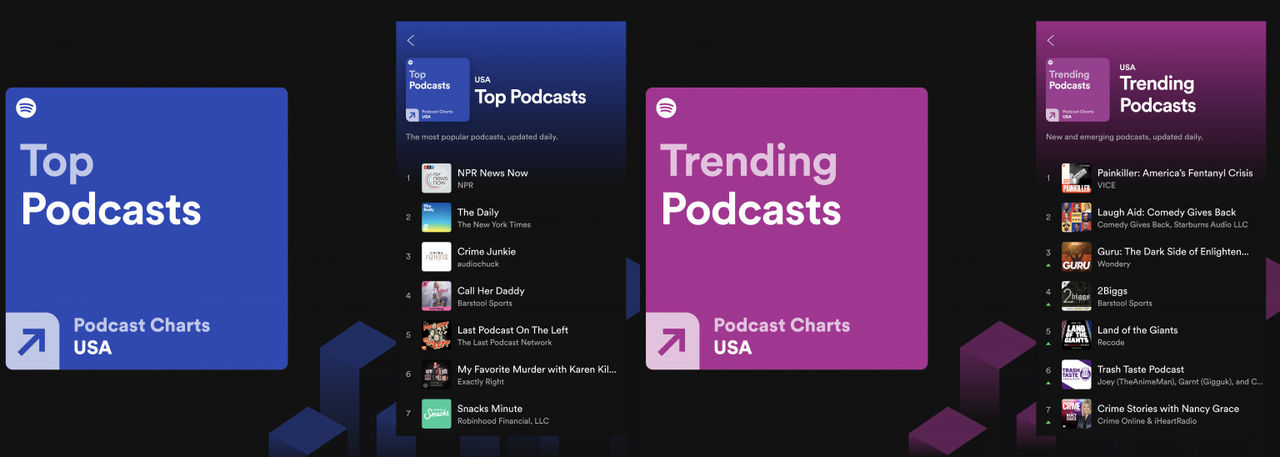Image resolution: width=1280 pixels, height=457 pixels.
Task: Select Last Podcast On The Left title
Action: [513, 330]
